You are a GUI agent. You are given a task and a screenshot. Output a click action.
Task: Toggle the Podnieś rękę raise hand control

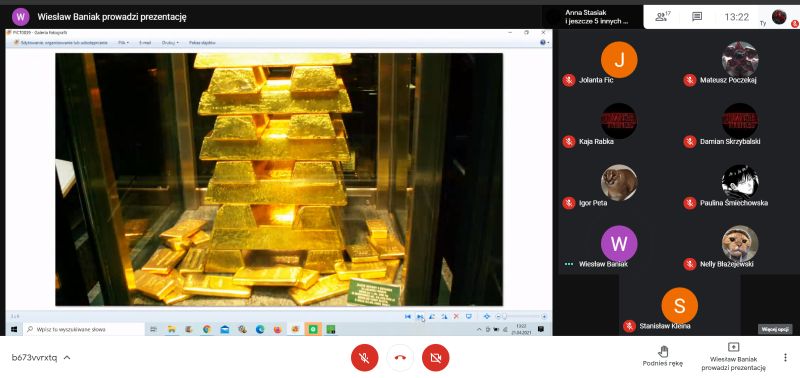click(x=663, y=356)
